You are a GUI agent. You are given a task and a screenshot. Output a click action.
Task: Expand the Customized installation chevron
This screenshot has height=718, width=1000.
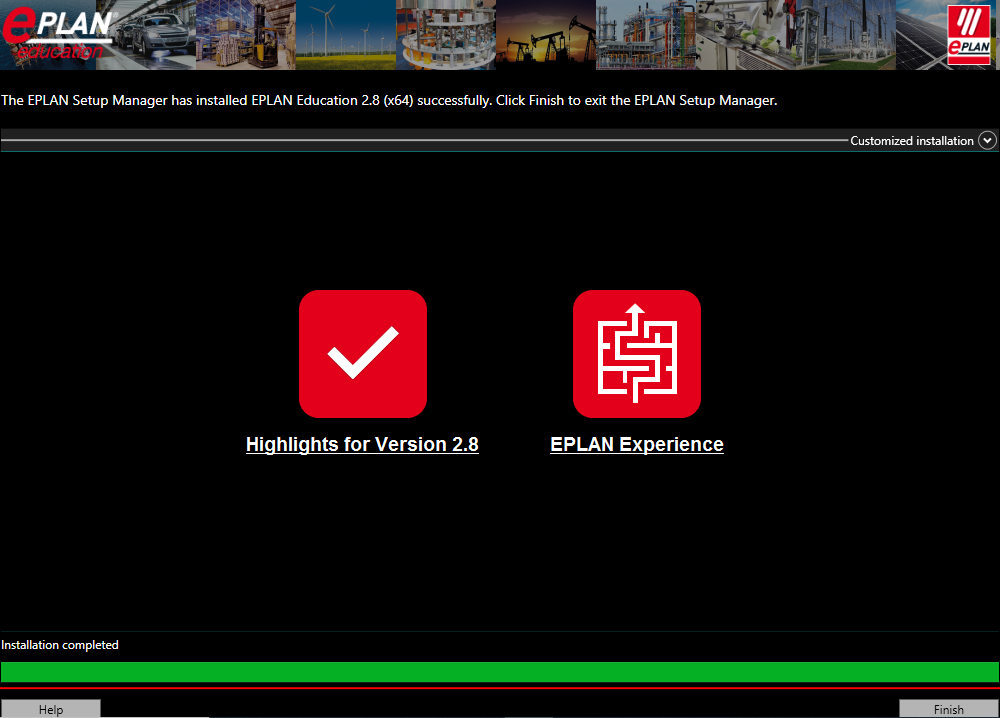[x=987, y=140]
